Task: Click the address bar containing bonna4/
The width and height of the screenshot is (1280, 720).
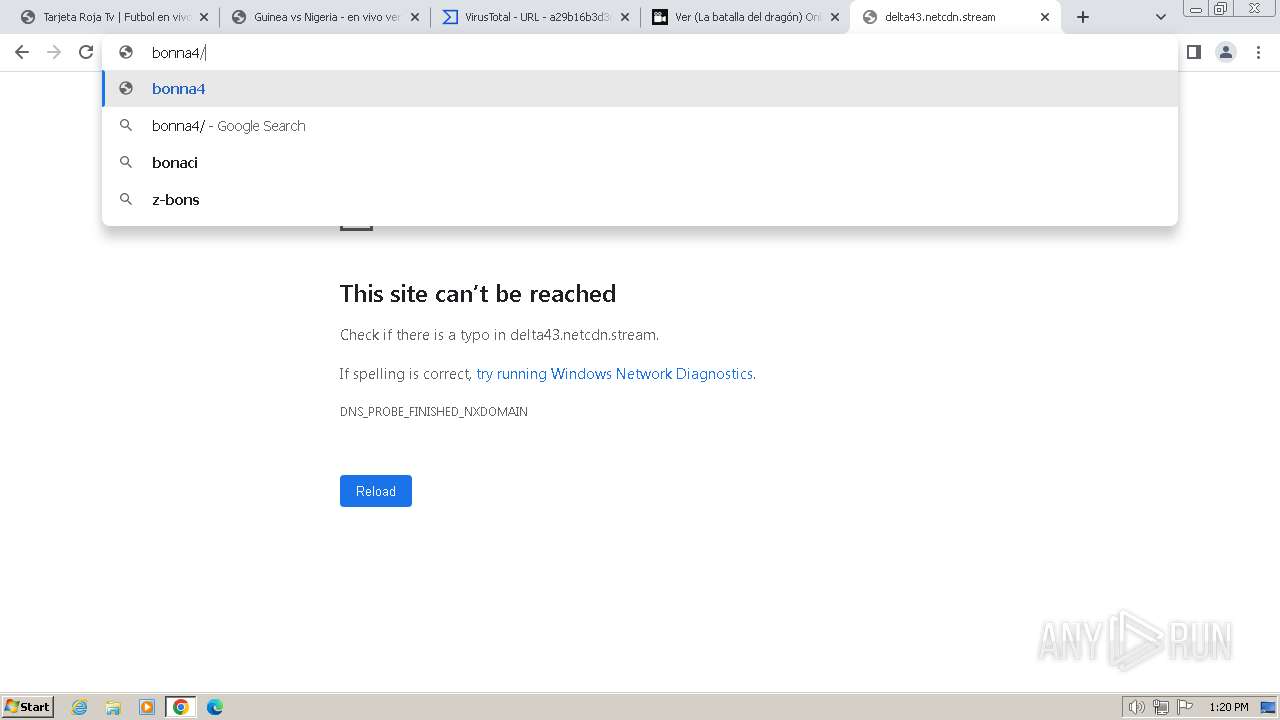Action: tap(640, 52)
